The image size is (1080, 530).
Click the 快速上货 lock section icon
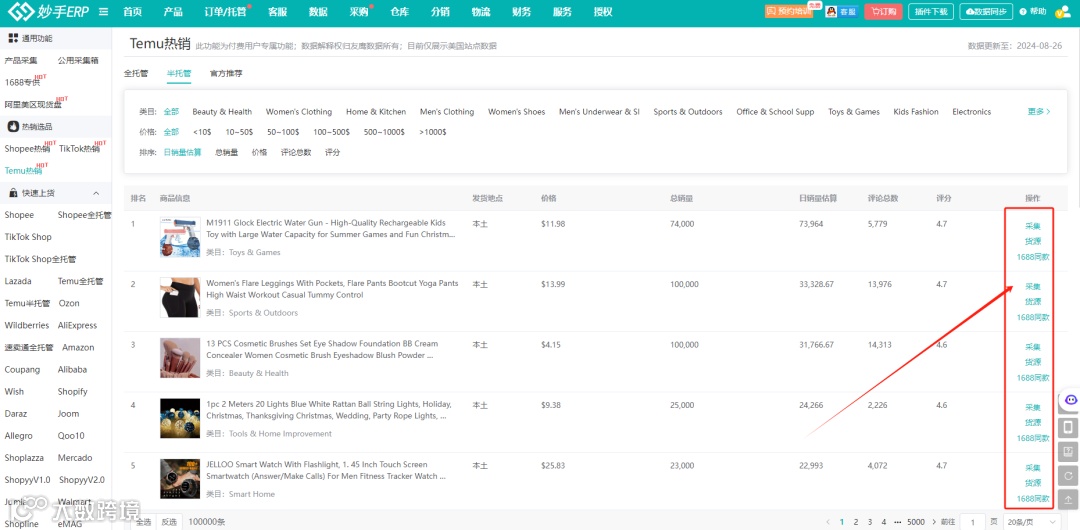click(x=12, y=193)
